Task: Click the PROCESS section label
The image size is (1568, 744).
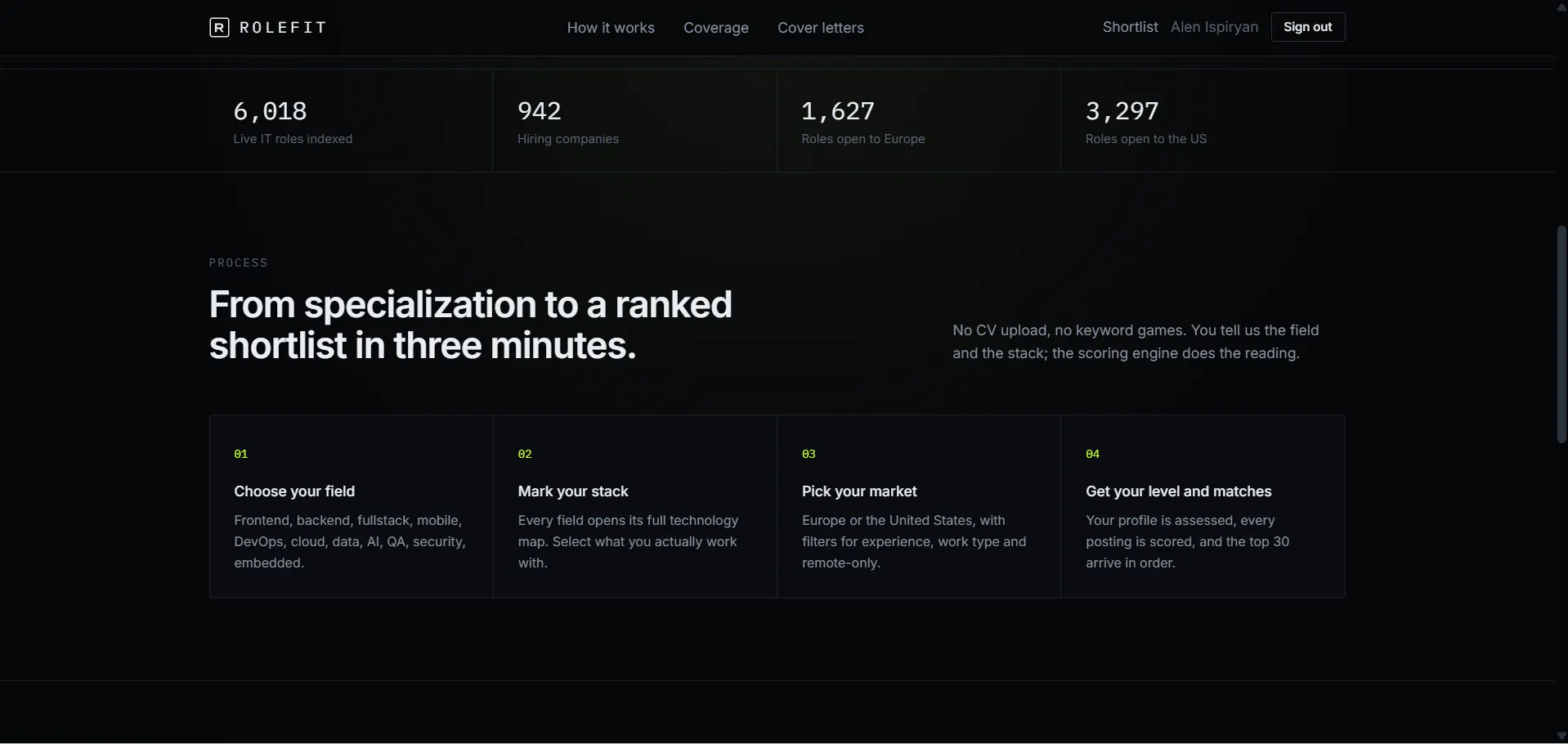Action: 238,262
